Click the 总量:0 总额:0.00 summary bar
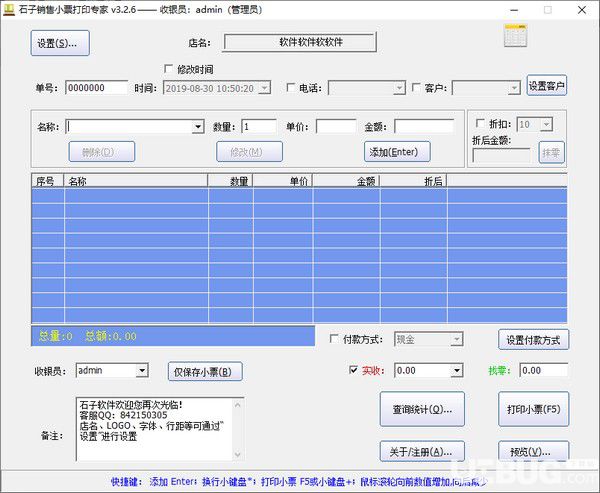 (173, 336)
